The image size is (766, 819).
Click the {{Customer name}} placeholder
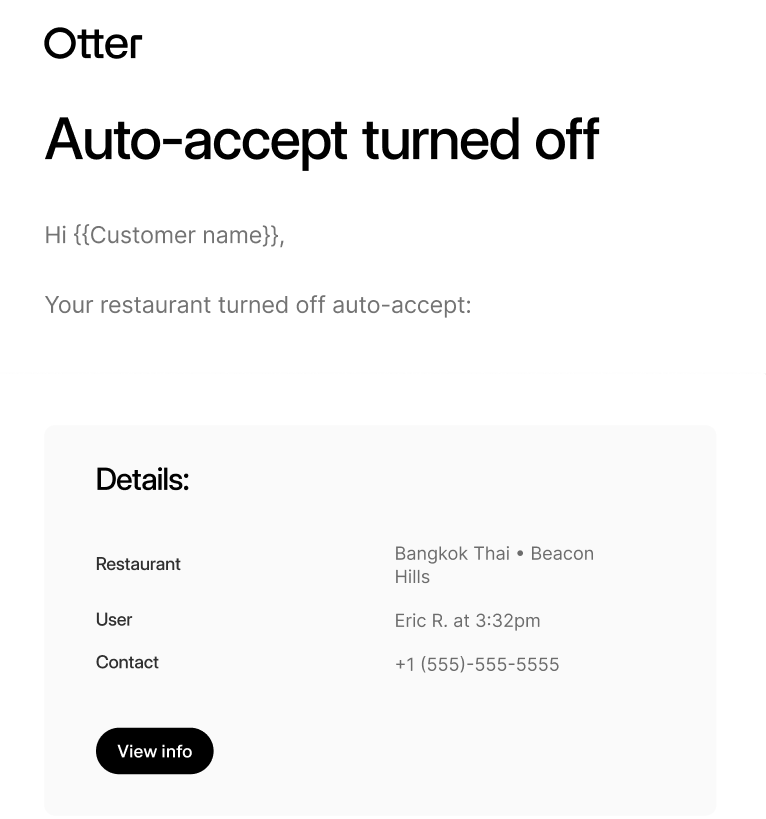[176, 235]
